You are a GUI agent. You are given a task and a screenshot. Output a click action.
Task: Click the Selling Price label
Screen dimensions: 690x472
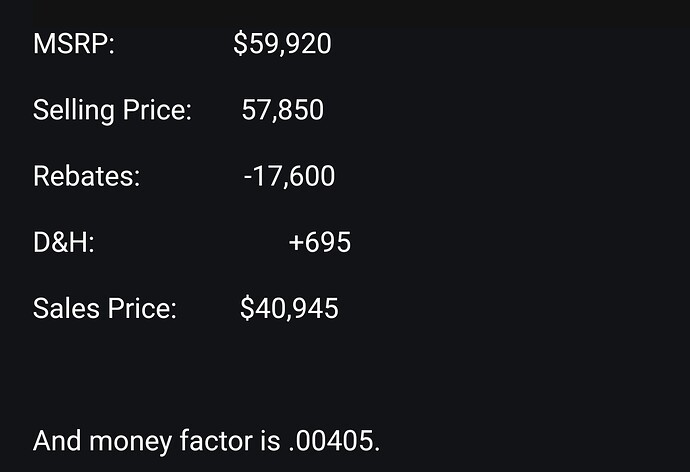click(x=113, y=110)
